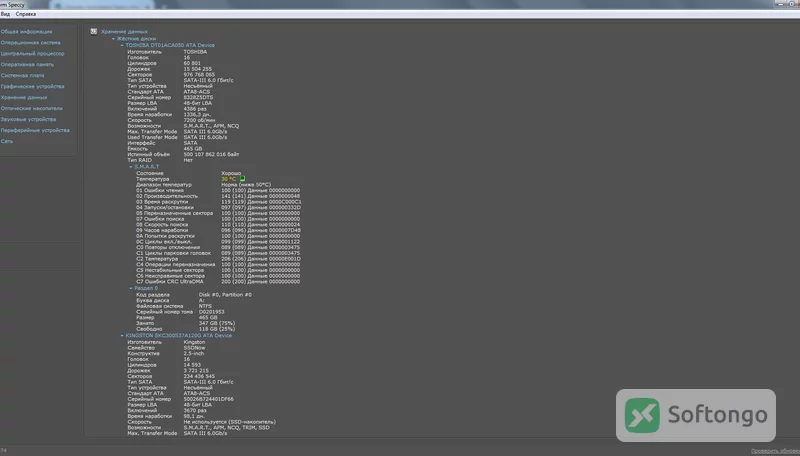
Task: Select the row 0C Циклы вкл./выкл.
Action: point(218,242)
